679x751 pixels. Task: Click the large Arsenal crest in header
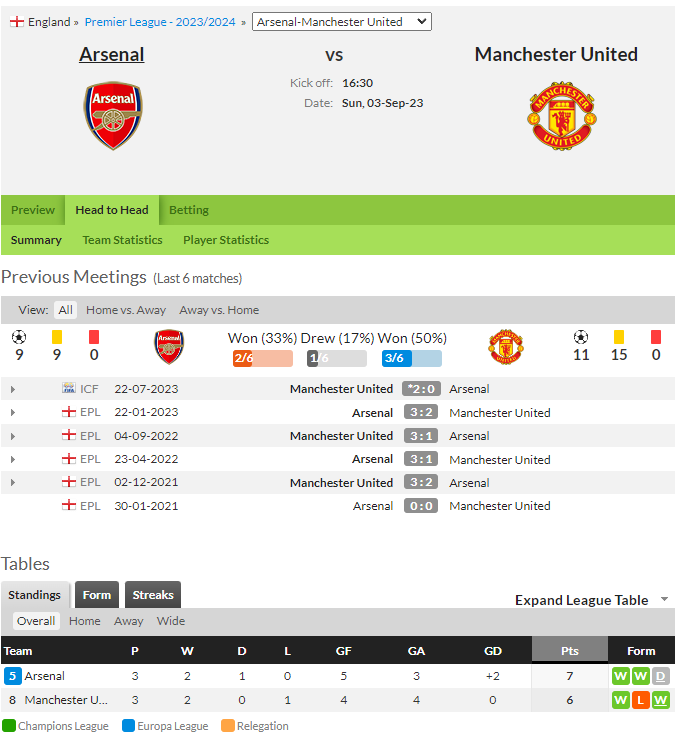[113, 115]
